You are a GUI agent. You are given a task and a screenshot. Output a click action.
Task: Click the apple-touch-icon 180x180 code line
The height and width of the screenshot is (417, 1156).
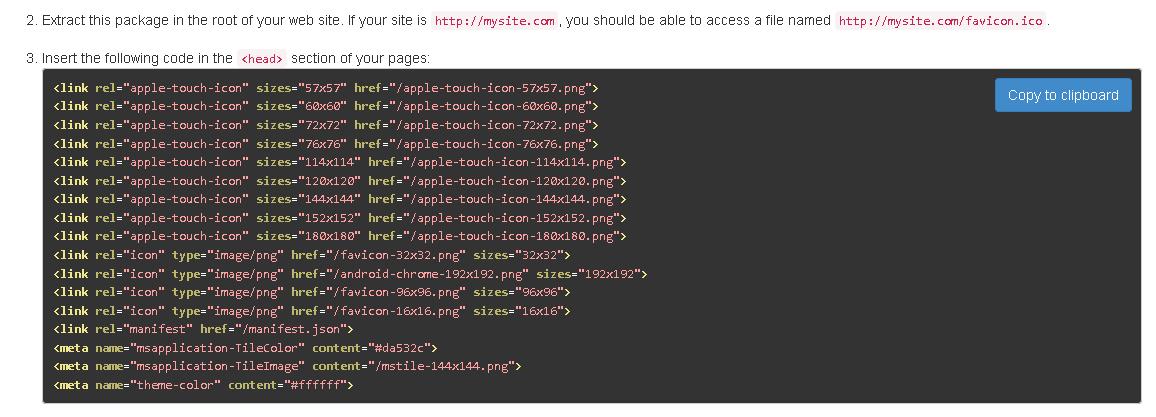pos(340,236)
